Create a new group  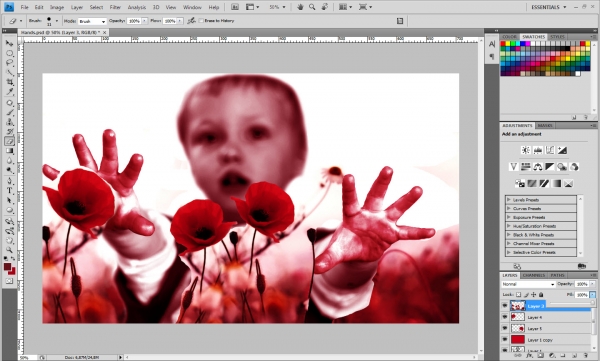coord(563,356)
